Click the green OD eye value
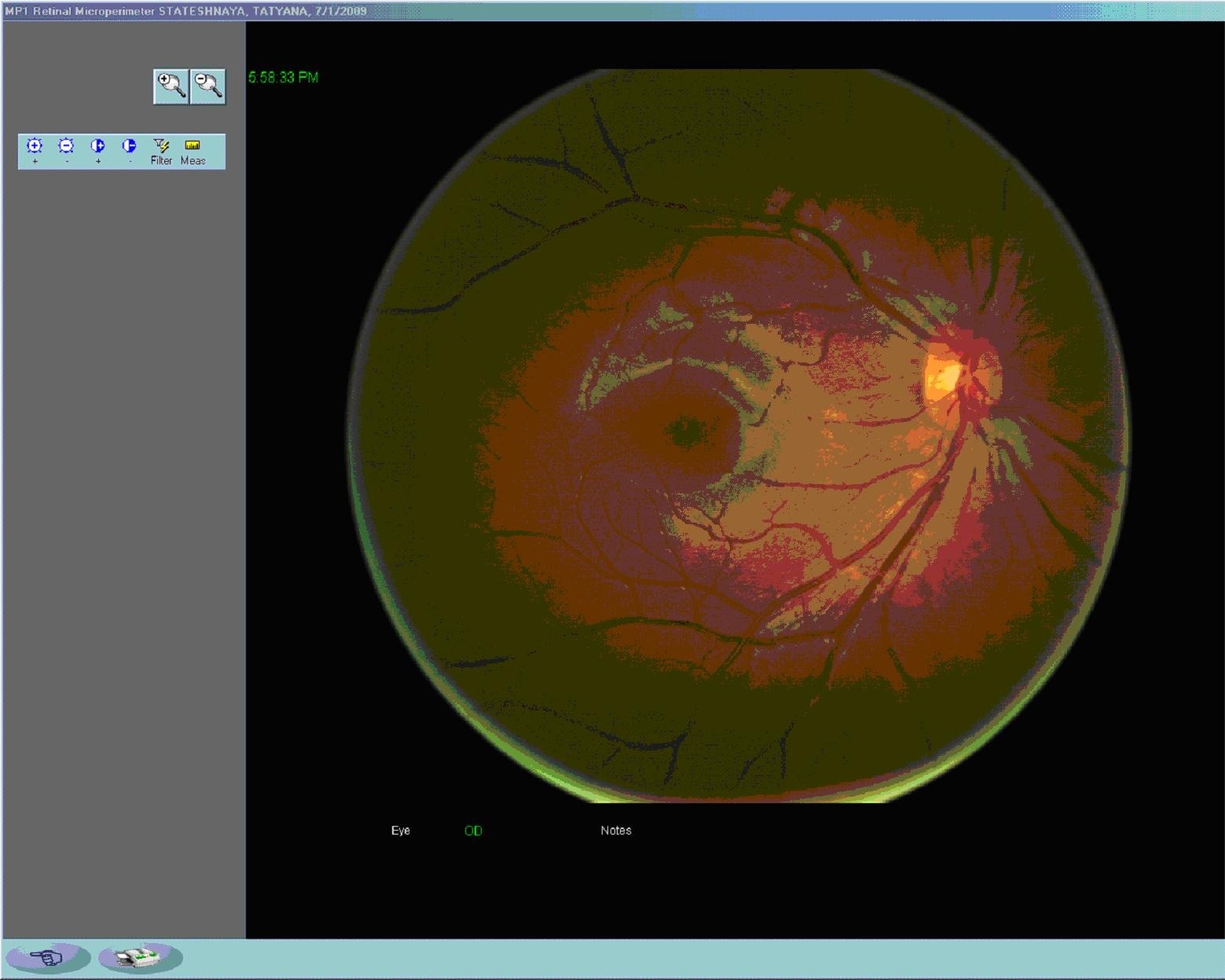 click(473, 831)
